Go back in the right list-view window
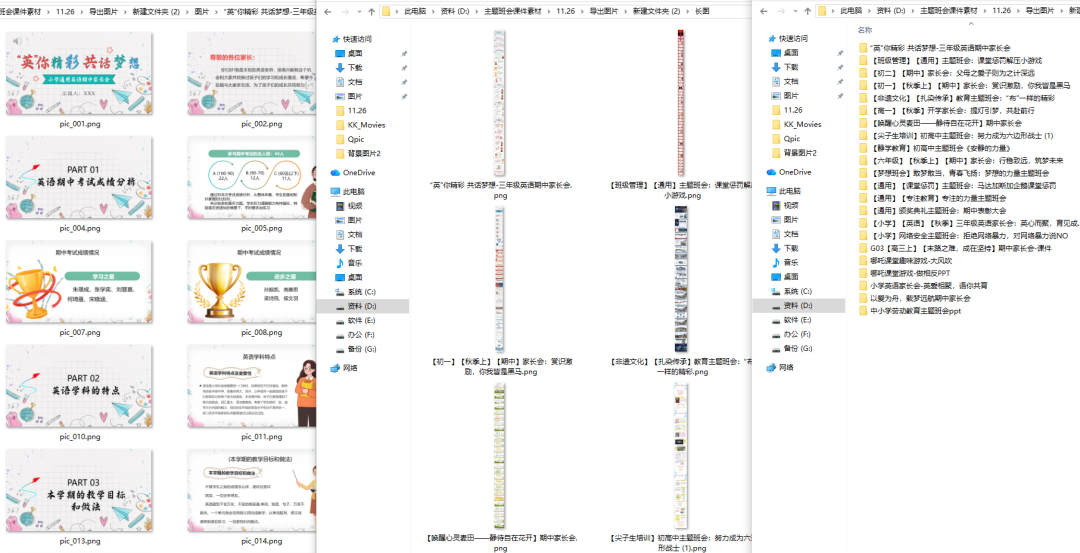 tap(762, 11)
